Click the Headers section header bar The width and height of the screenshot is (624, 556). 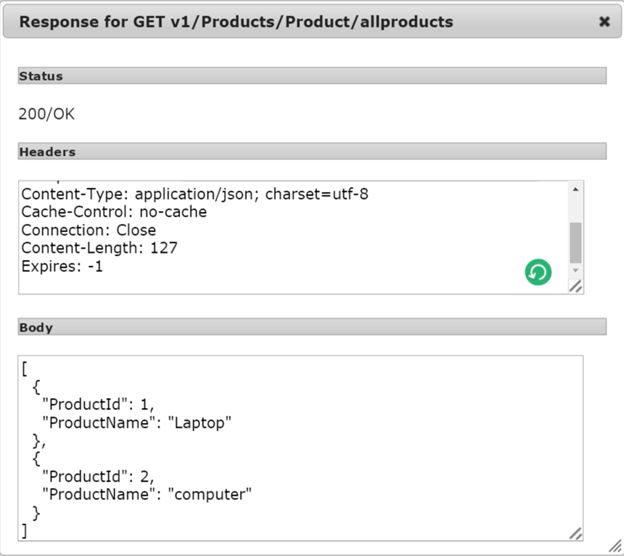(x=311, y=152)
